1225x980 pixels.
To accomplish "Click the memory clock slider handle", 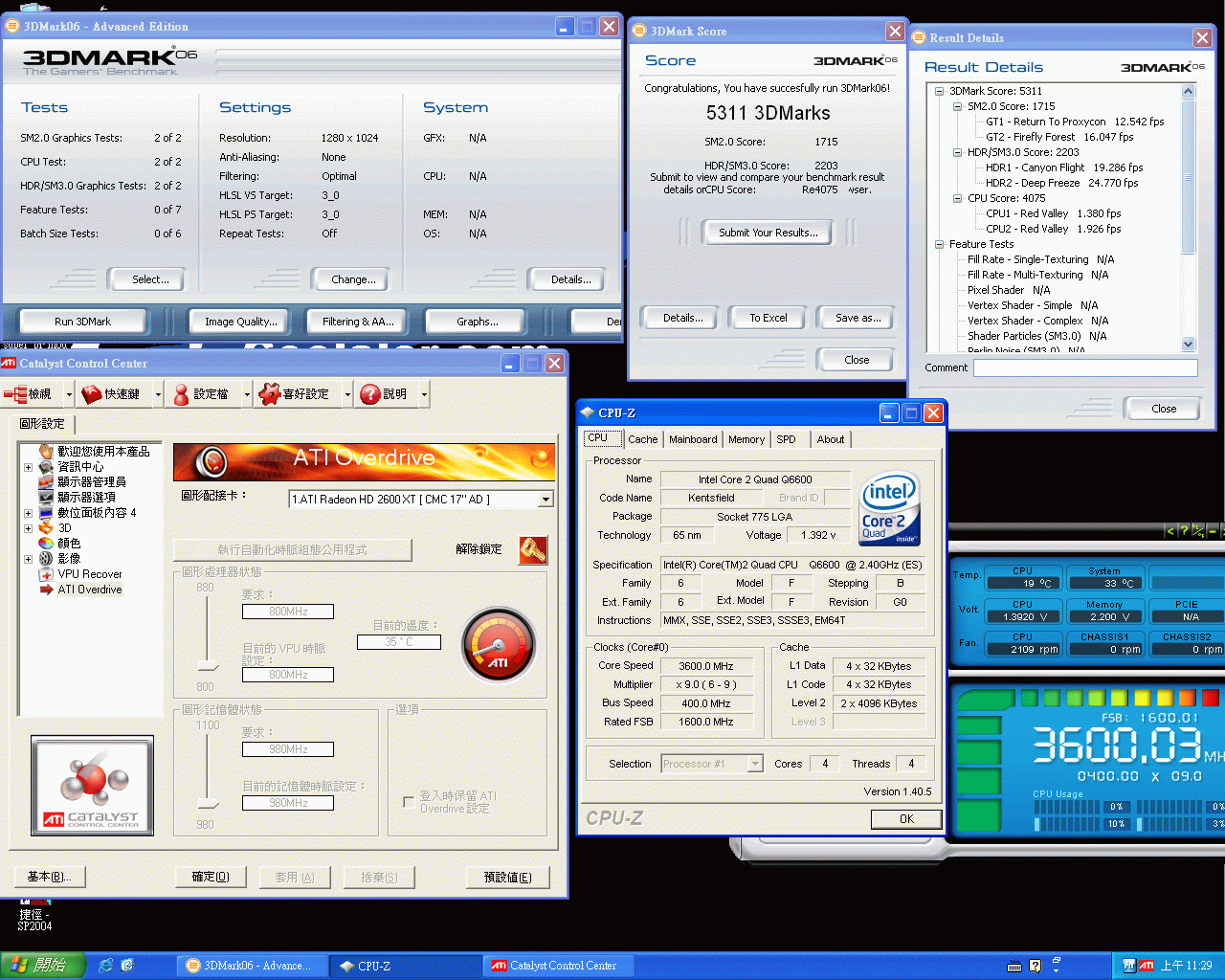I will (208, 803).
